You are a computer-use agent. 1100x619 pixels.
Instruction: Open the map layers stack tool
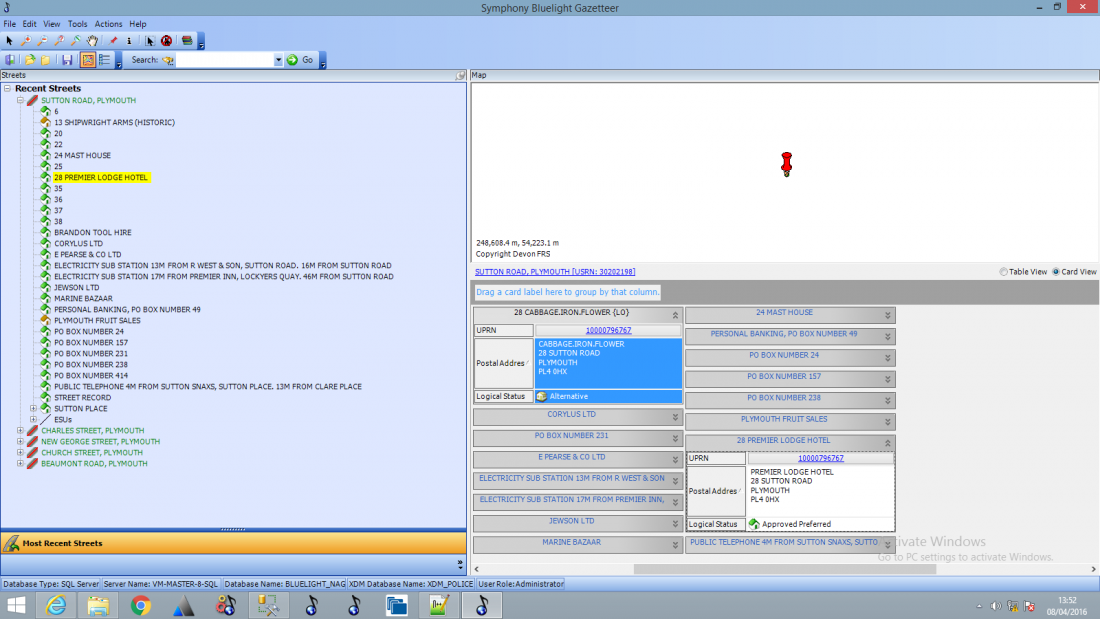coord(187,41)
